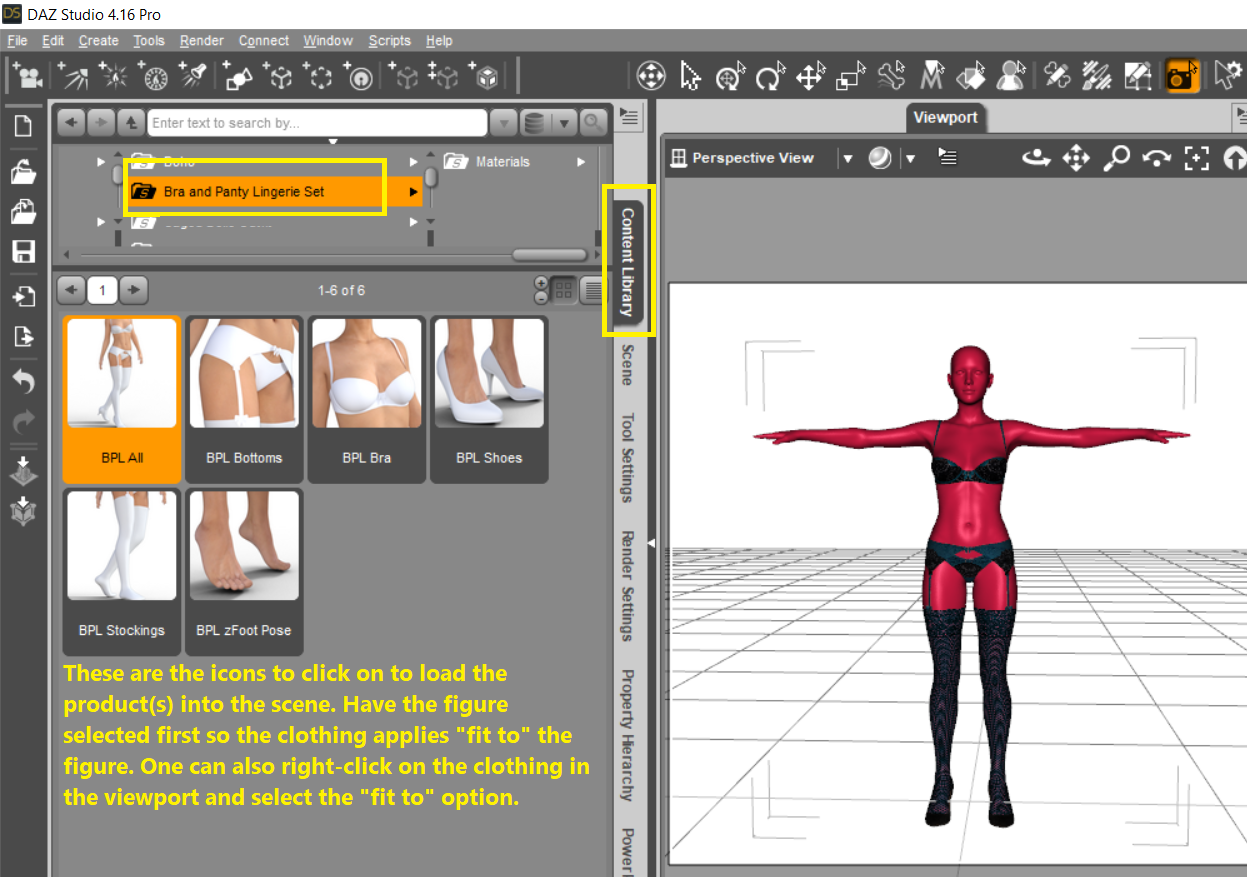Screen dimensions: 1247x877
Task: Open the viewport options menu icon
Action: (947, 157)
